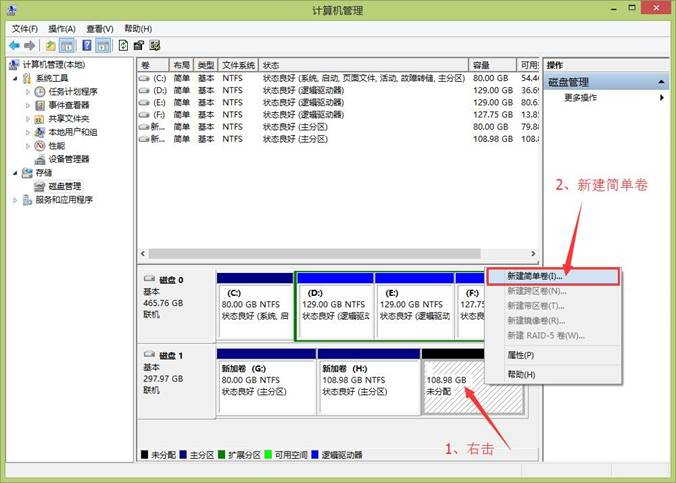The height and width of the screenshot is (483, 676).
Task: Click the last toolbar icon with checkmark
Action: click(x=154, y=45)
